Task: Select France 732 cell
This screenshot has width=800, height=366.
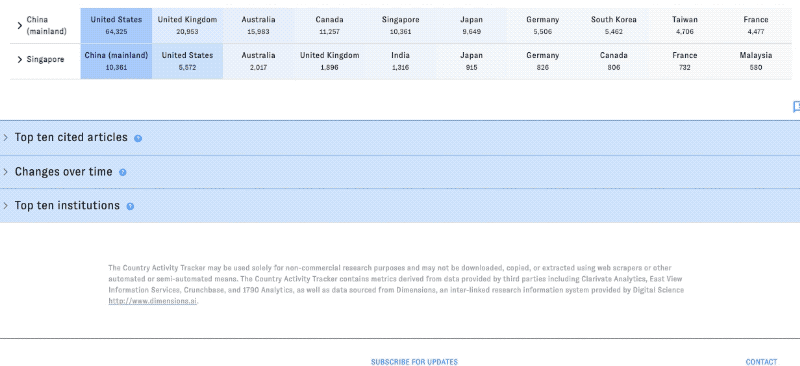Action: 685,61
